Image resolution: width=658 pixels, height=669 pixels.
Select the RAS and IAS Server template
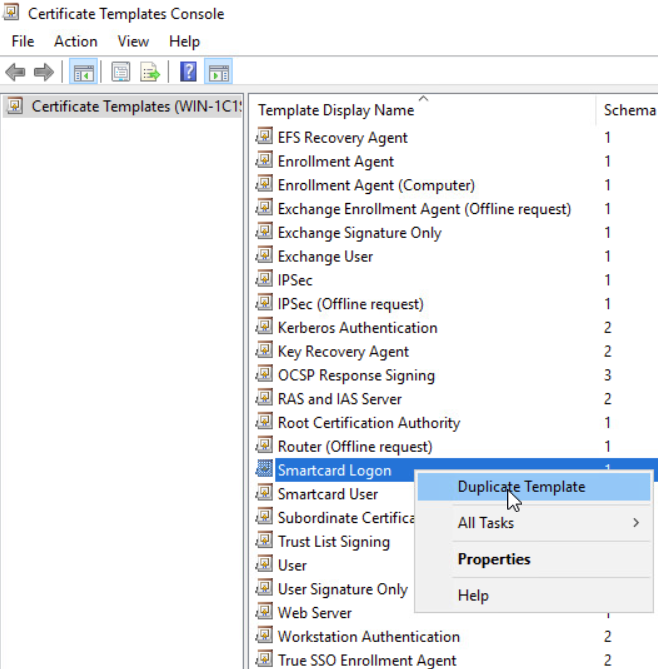pyautogui.click(x=340, y=399)
